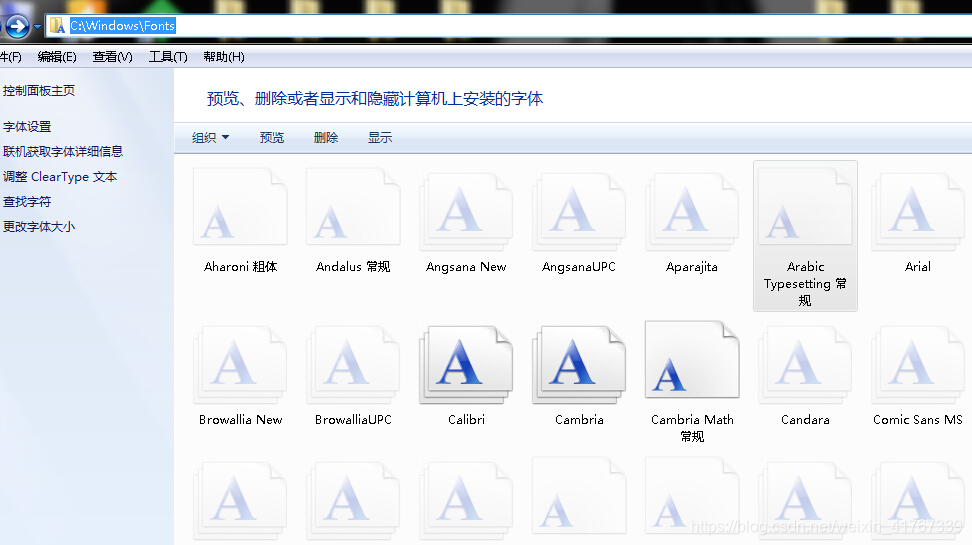Image resolution: width=972 pixels, height=545 pixels.
Task: Open the recent pages dropdown arrow
Action: point(37,26)
